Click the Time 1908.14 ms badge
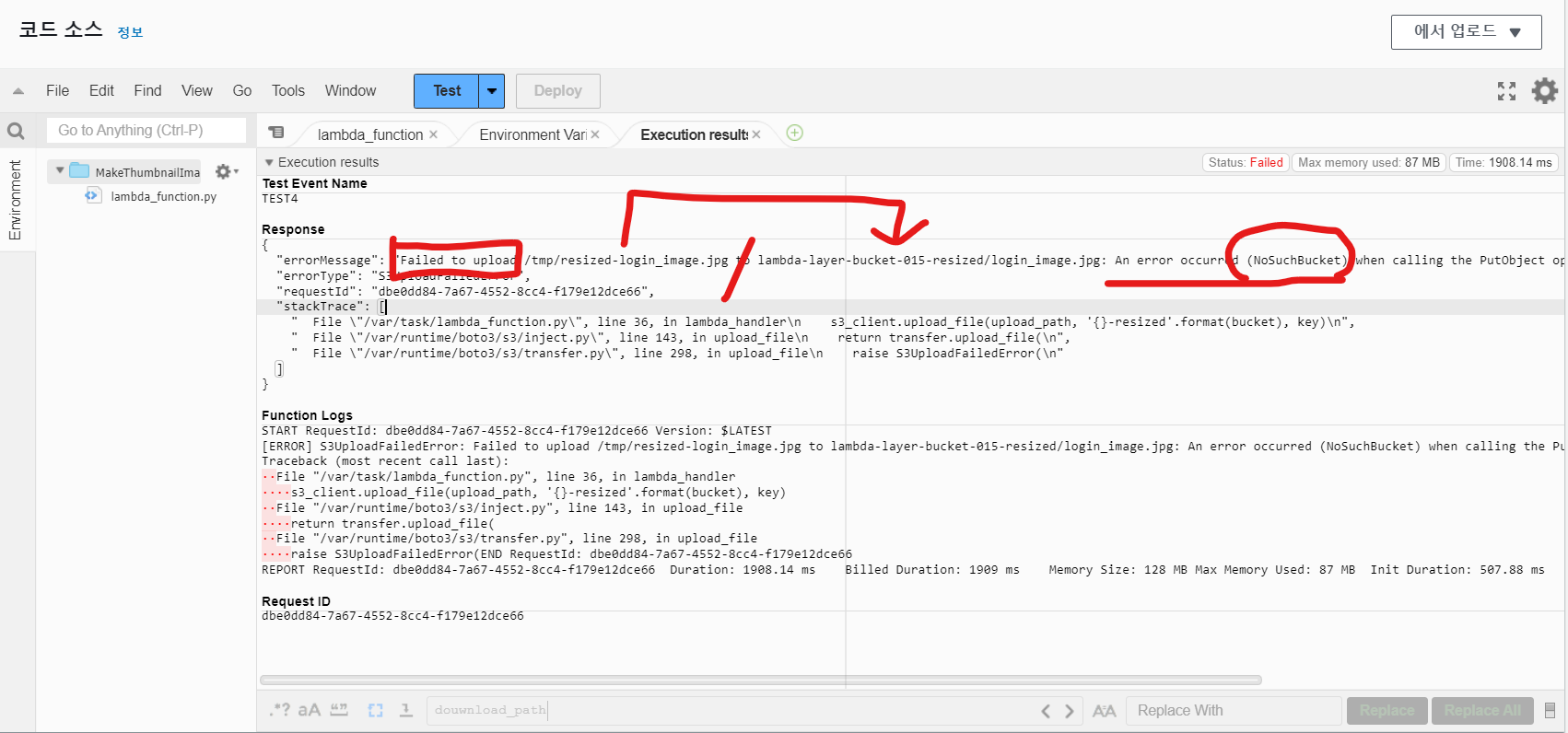This screenshot has height=733, width=1568. coord(1504,163)
